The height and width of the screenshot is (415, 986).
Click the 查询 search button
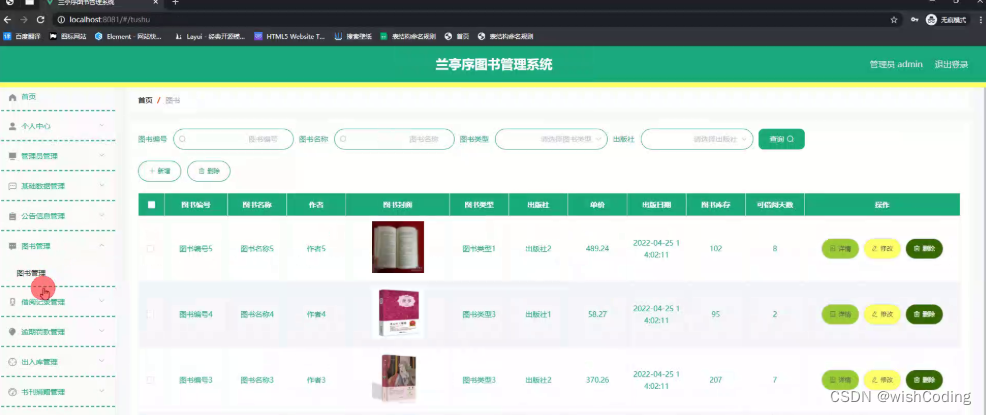(x=782, y=139)
